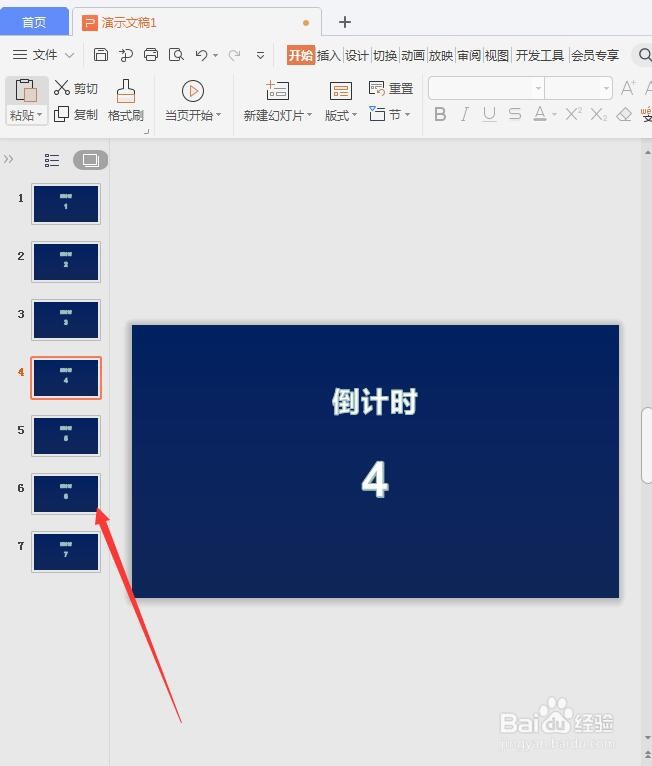Toggle subscript X₂ formatting
This screenshot has width=652, height=766.
(x=598, y=114)
